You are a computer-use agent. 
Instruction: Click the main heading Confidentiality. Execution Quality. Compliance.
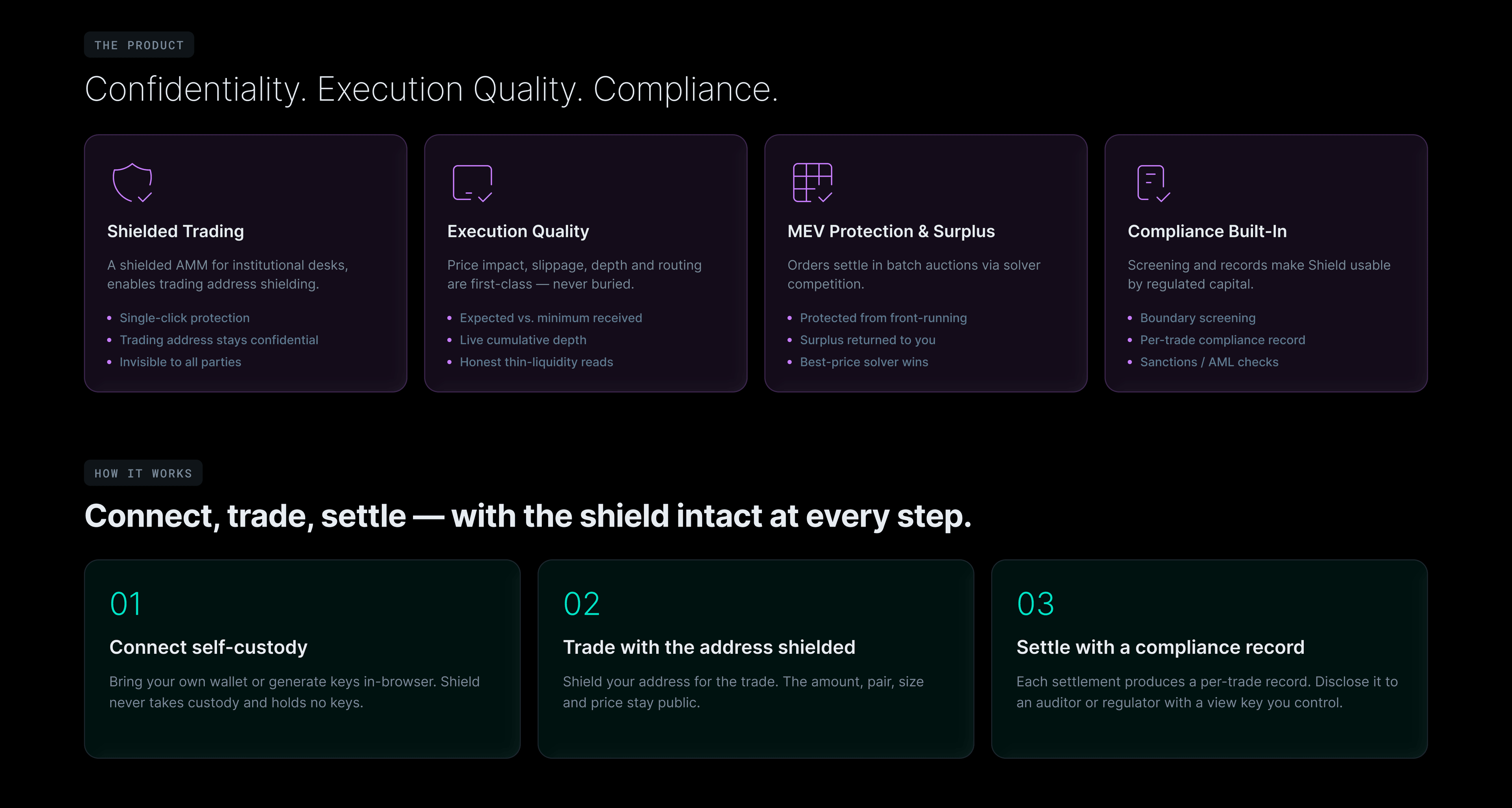tap(432, 90)
